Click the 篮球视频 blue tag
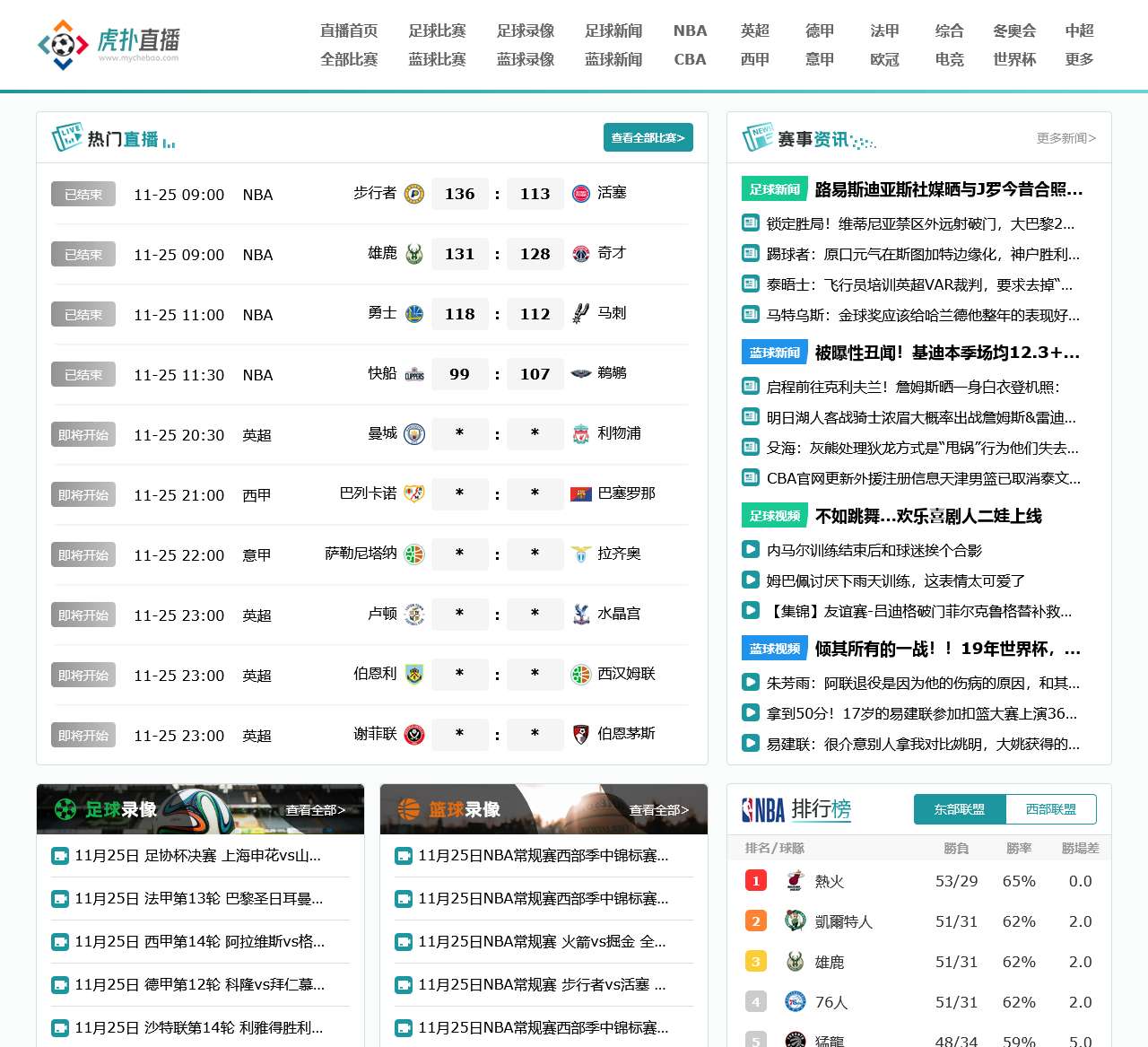The image size is (1148, 1047). point(775,649)
